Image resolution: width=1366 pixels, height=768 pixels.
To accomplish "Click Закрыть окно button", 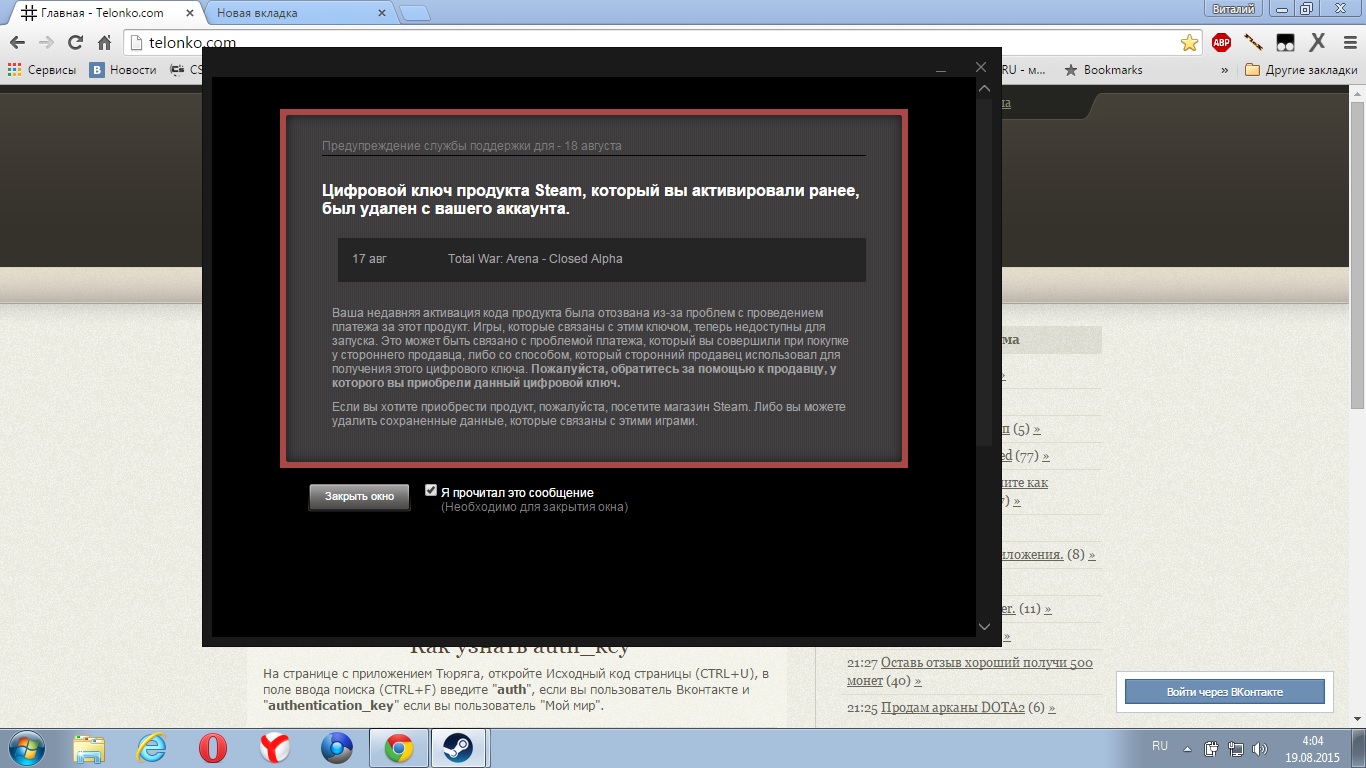I will click(x=359, y=497).
